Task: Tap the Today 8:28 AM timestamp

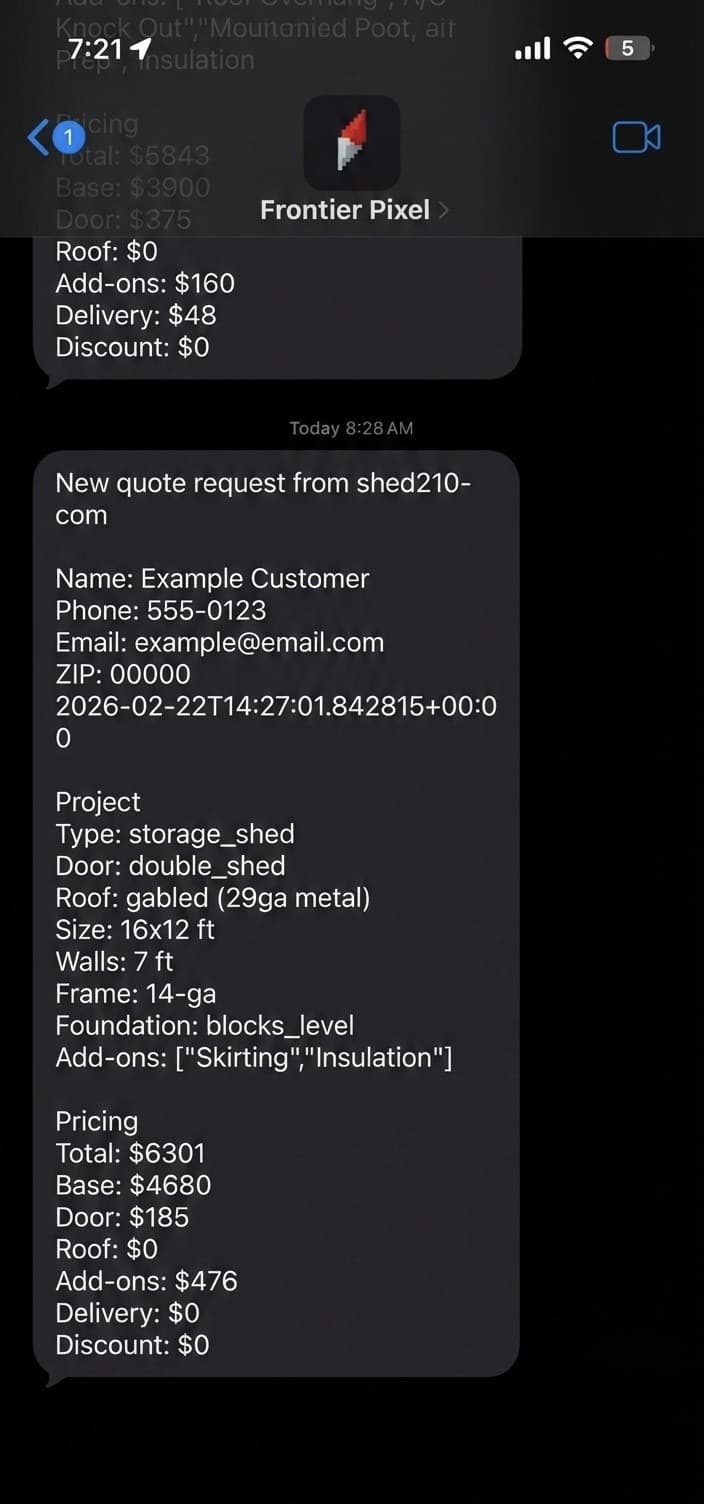Action: coord(352,428)
